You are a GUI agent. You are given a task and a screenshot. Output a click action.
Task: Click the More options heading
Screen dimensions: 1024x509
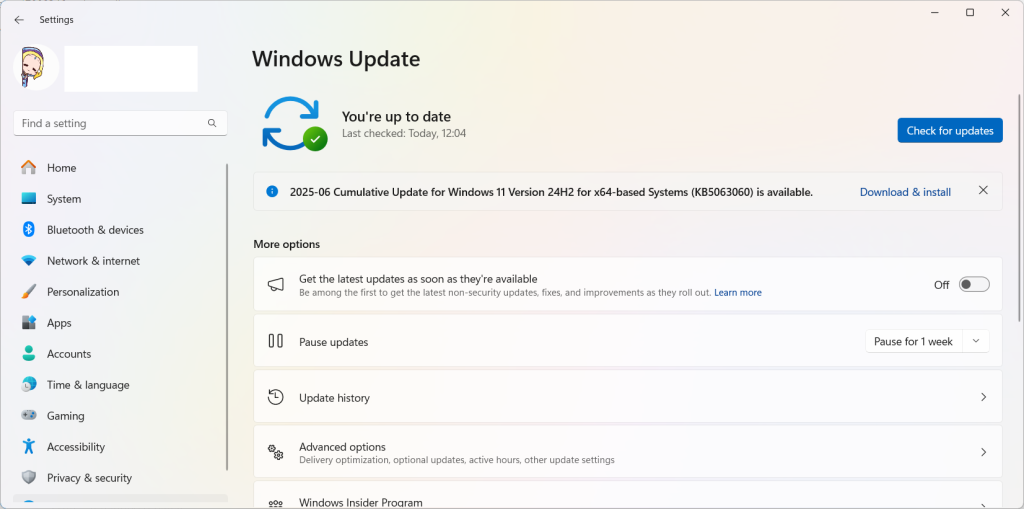coord(287,244)
